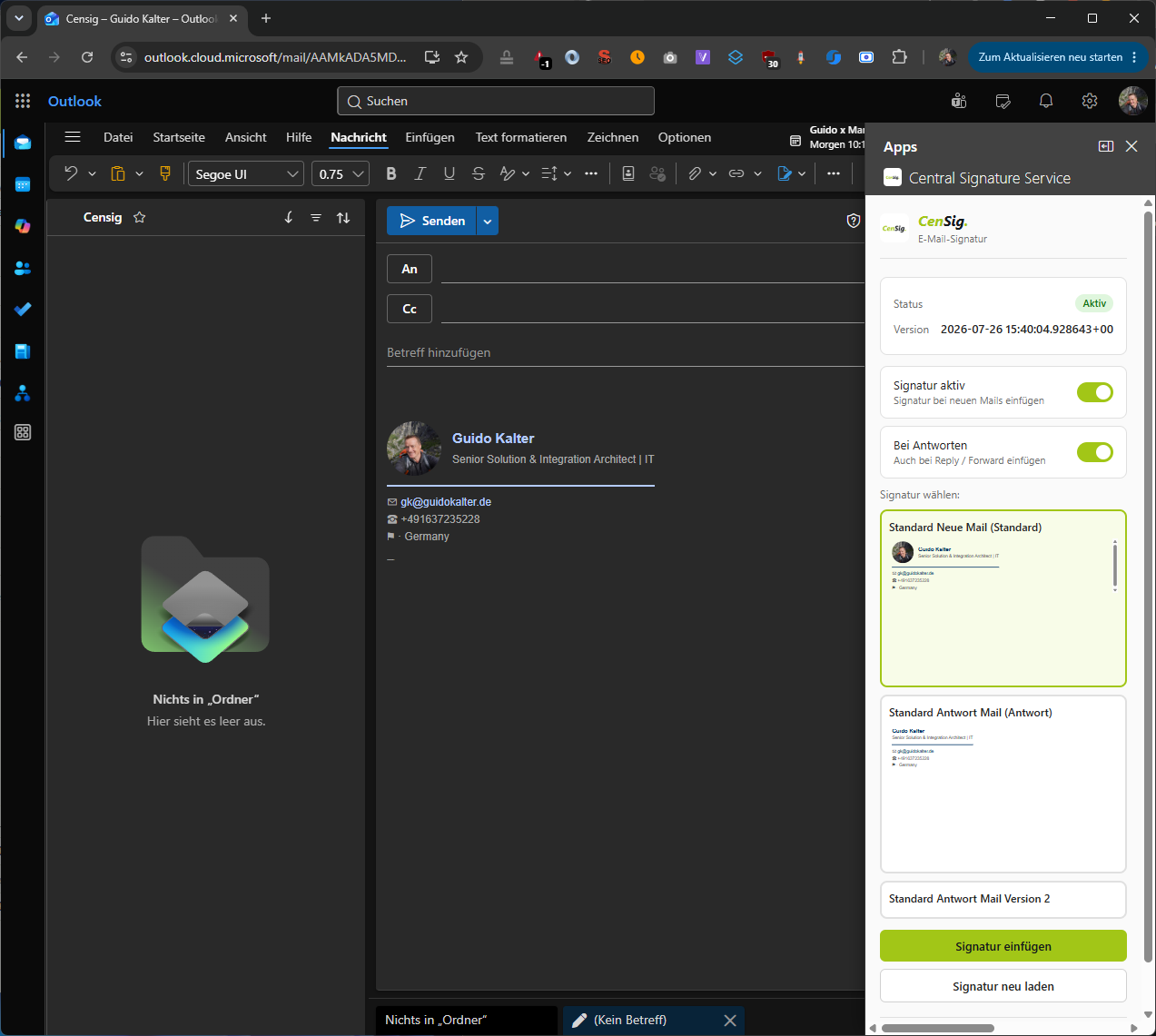Open the Segoe UI font dropdown
Screen dimensions: 1156x1036
tap(246, 173)
